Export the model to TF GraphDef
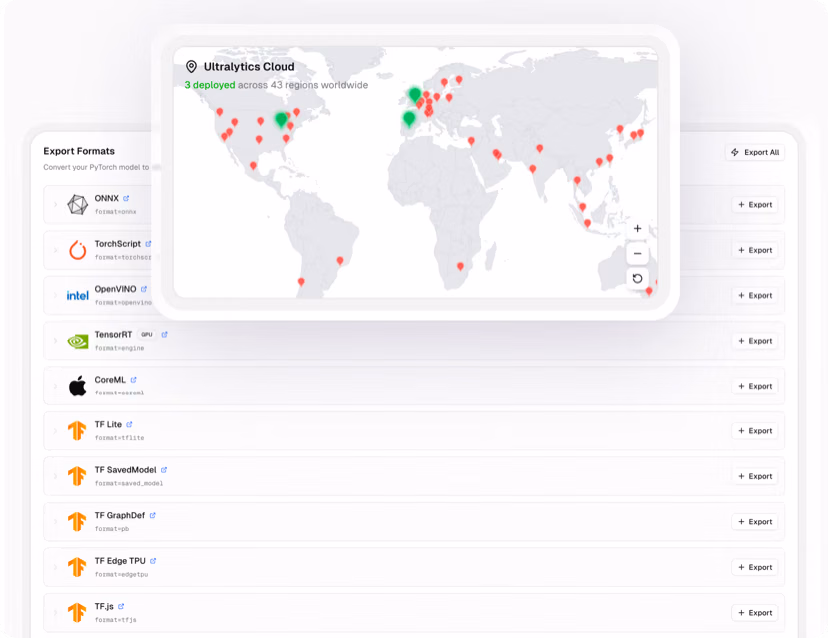 click(755, 521)
